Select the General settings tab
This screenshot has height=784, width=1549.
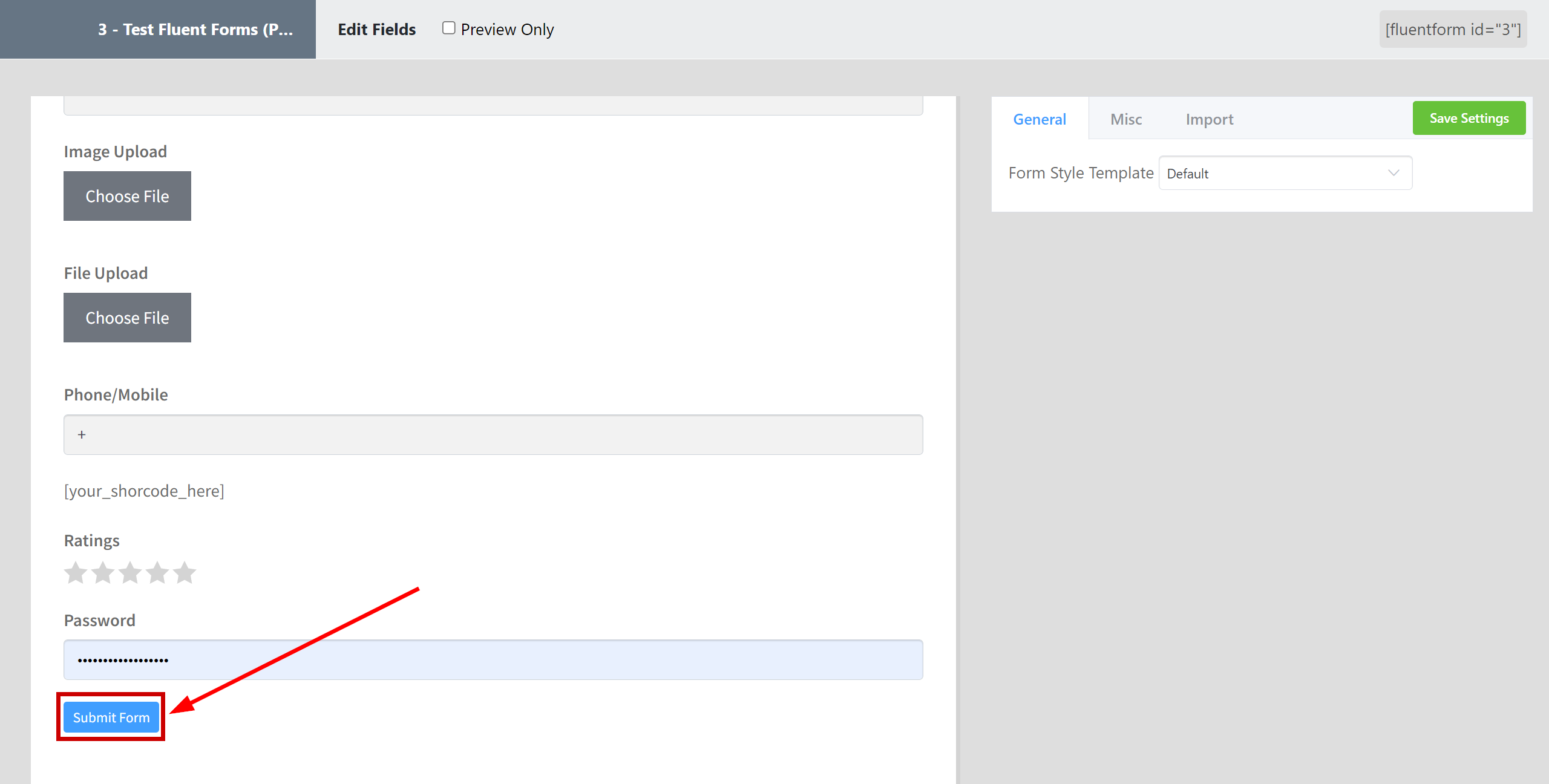pos(1040,119)
